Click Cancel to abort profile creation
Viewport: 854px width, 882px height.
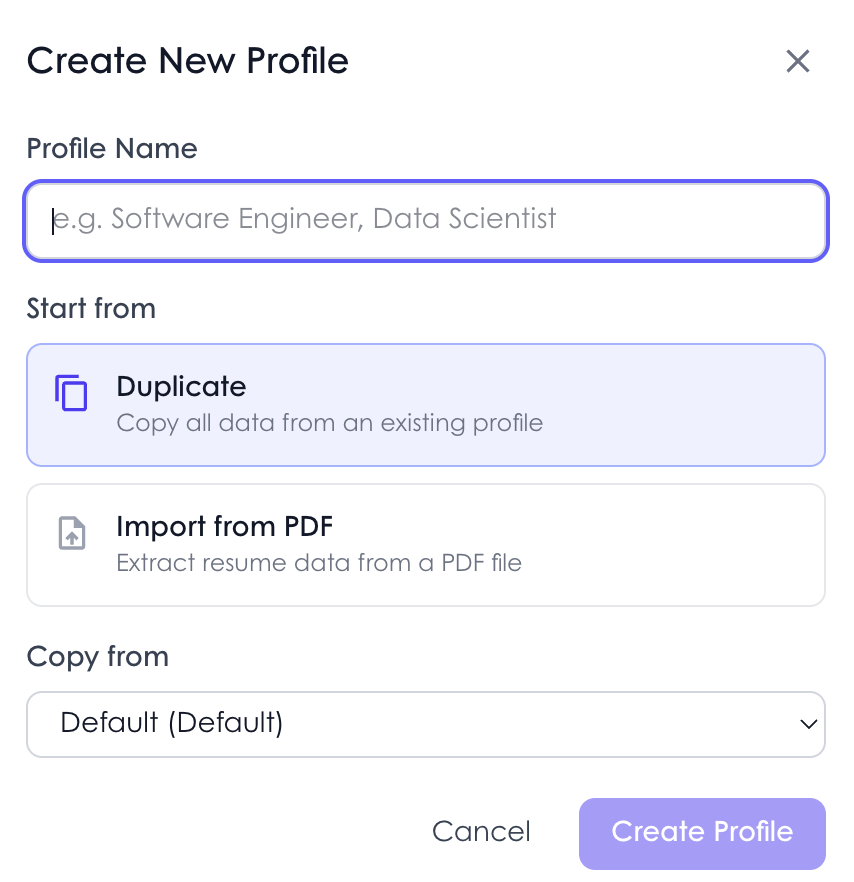(x=481, y=832)
